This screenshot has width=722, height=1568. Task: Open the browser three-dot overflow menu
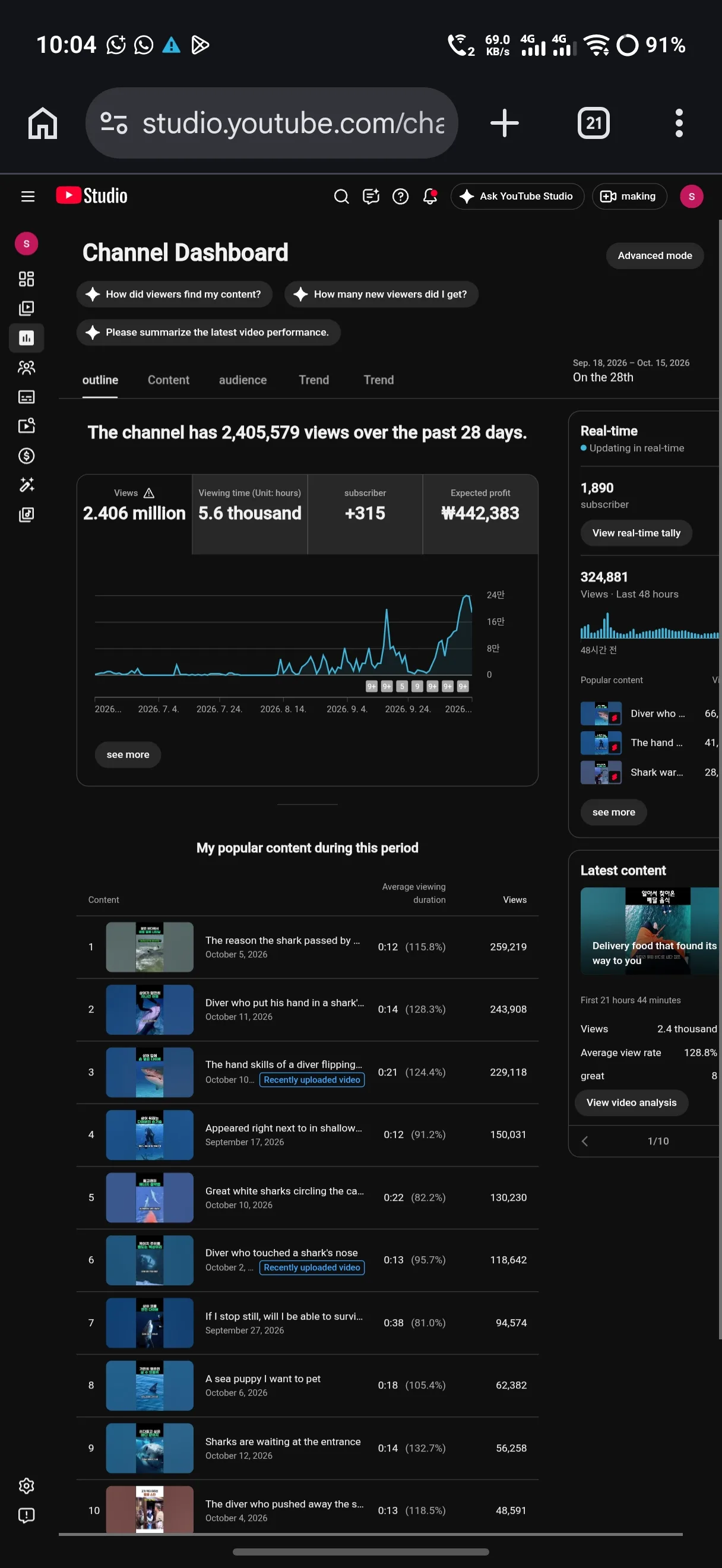pyautogui.click(x=679, y=123)
